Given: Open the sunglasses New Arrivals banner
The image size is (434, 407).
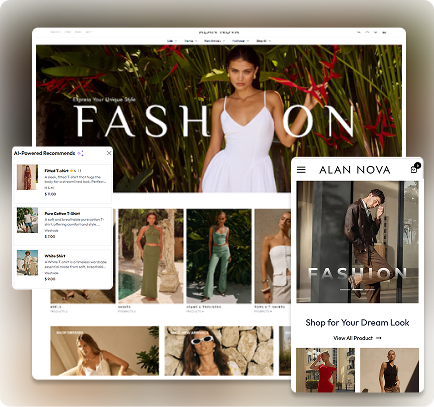Looking at the screenshot, I should 219,351.
